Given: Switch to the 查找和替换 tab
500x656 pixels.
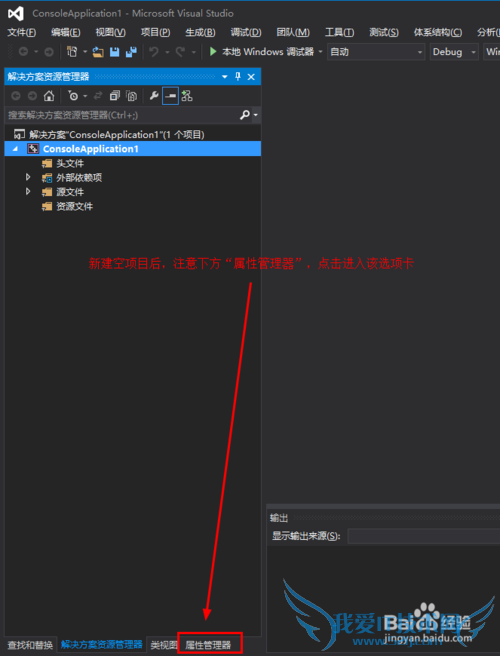Looking at the screenshot, I should click(30, 645).
